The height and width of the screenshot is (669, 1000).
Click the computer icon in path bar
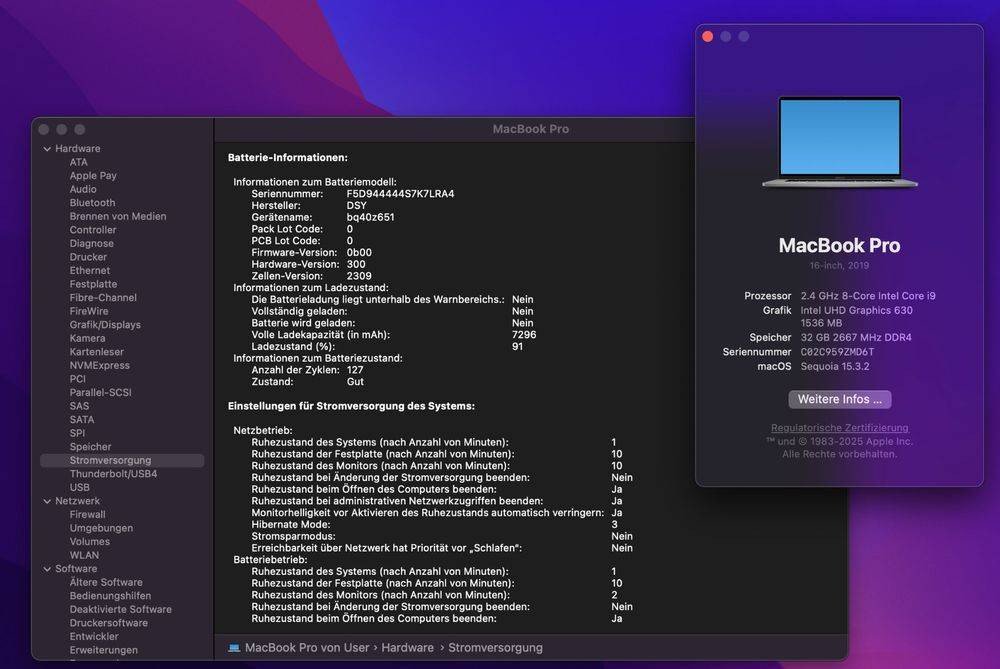pyautogui.click(x=234, y=648)
